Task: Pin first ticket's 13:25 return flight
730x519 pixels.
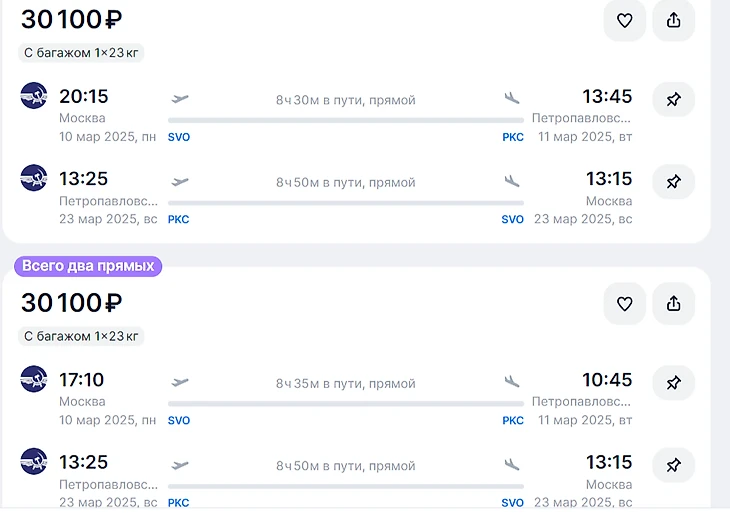Action: pyautogui.click(x=673, y=182)
